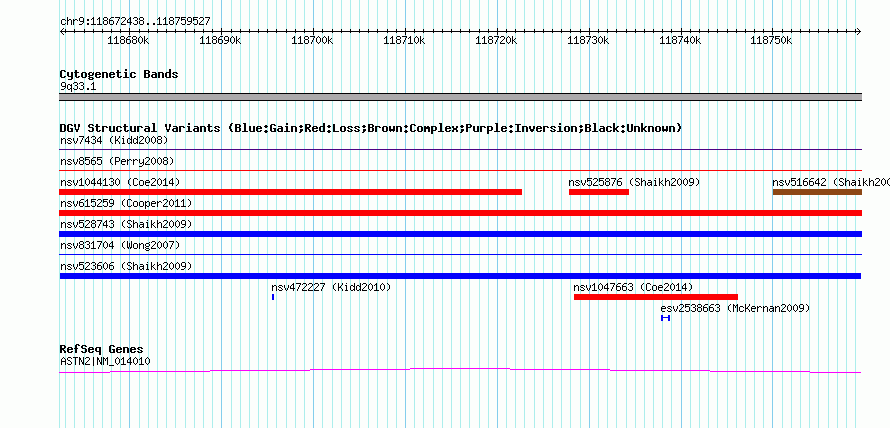Screen dimensions: 890x428
Task: Click the chr9:118672438..118759527 coordinate label
Action: click(135, 21)
